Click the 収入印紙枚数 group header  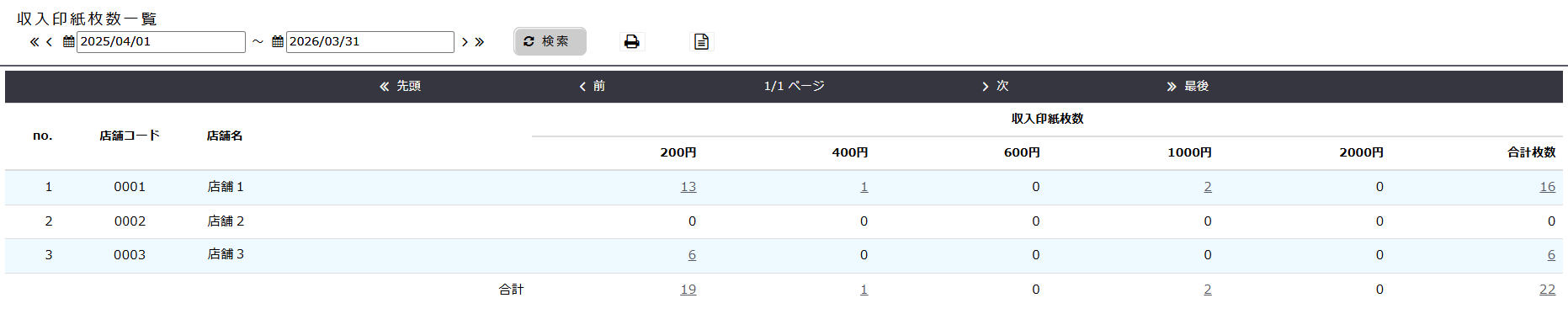click(1048, 119)
